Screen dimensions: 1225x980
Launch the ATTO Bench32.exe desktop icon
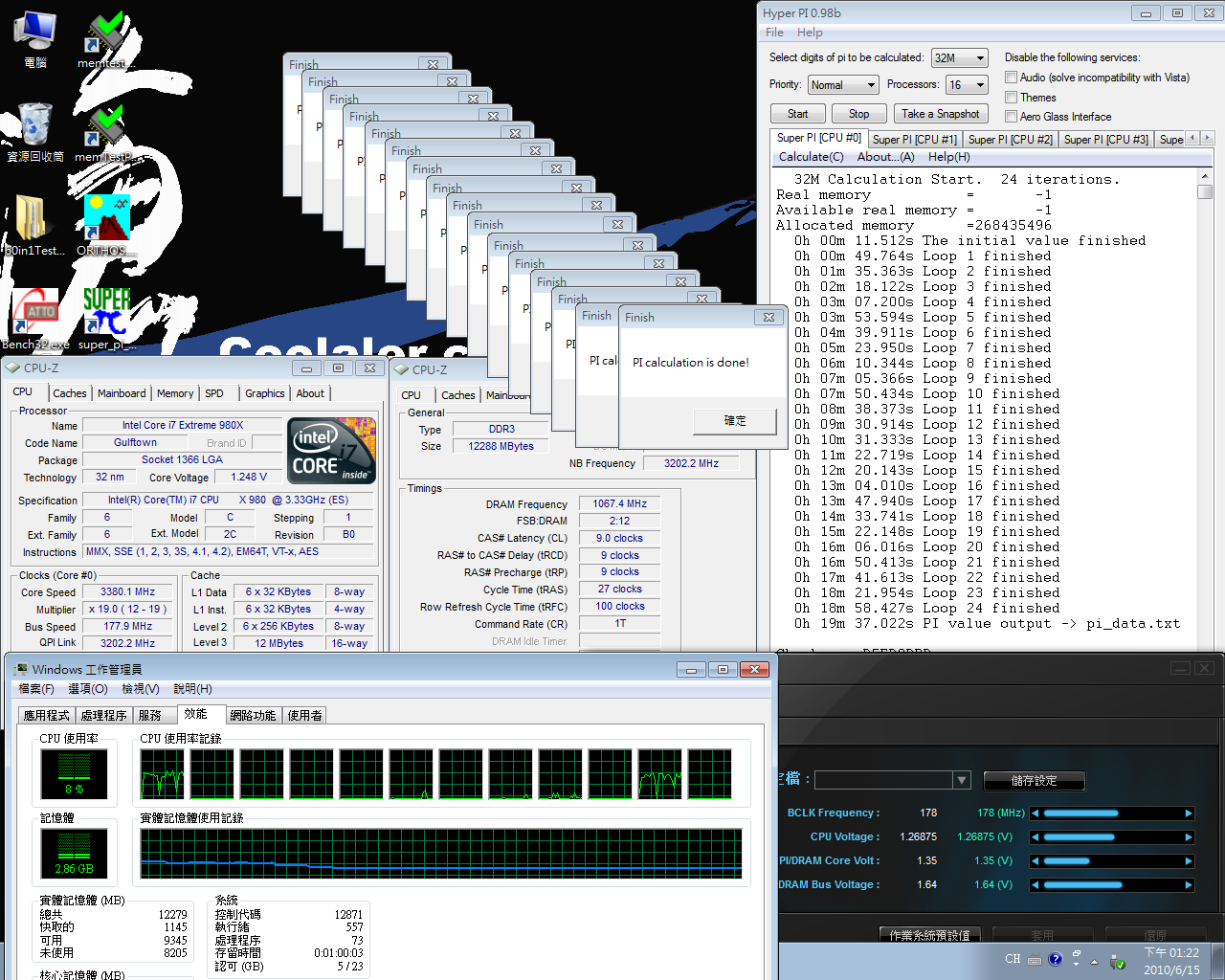tap(35, 320)
